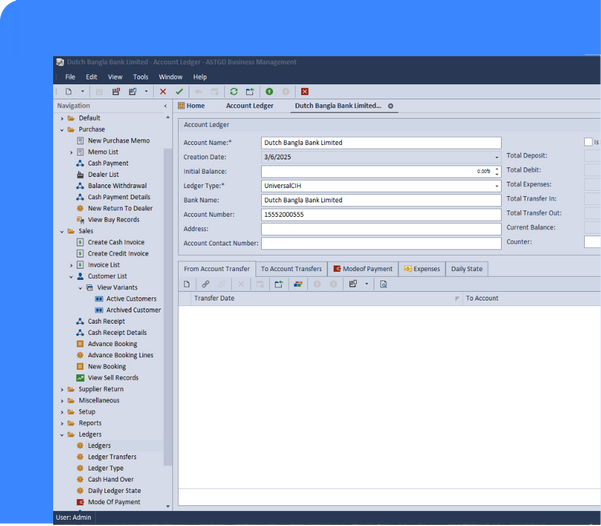Select the Modeof Payment tab
This screenshot has width=601, height=526.
[363, 269]
